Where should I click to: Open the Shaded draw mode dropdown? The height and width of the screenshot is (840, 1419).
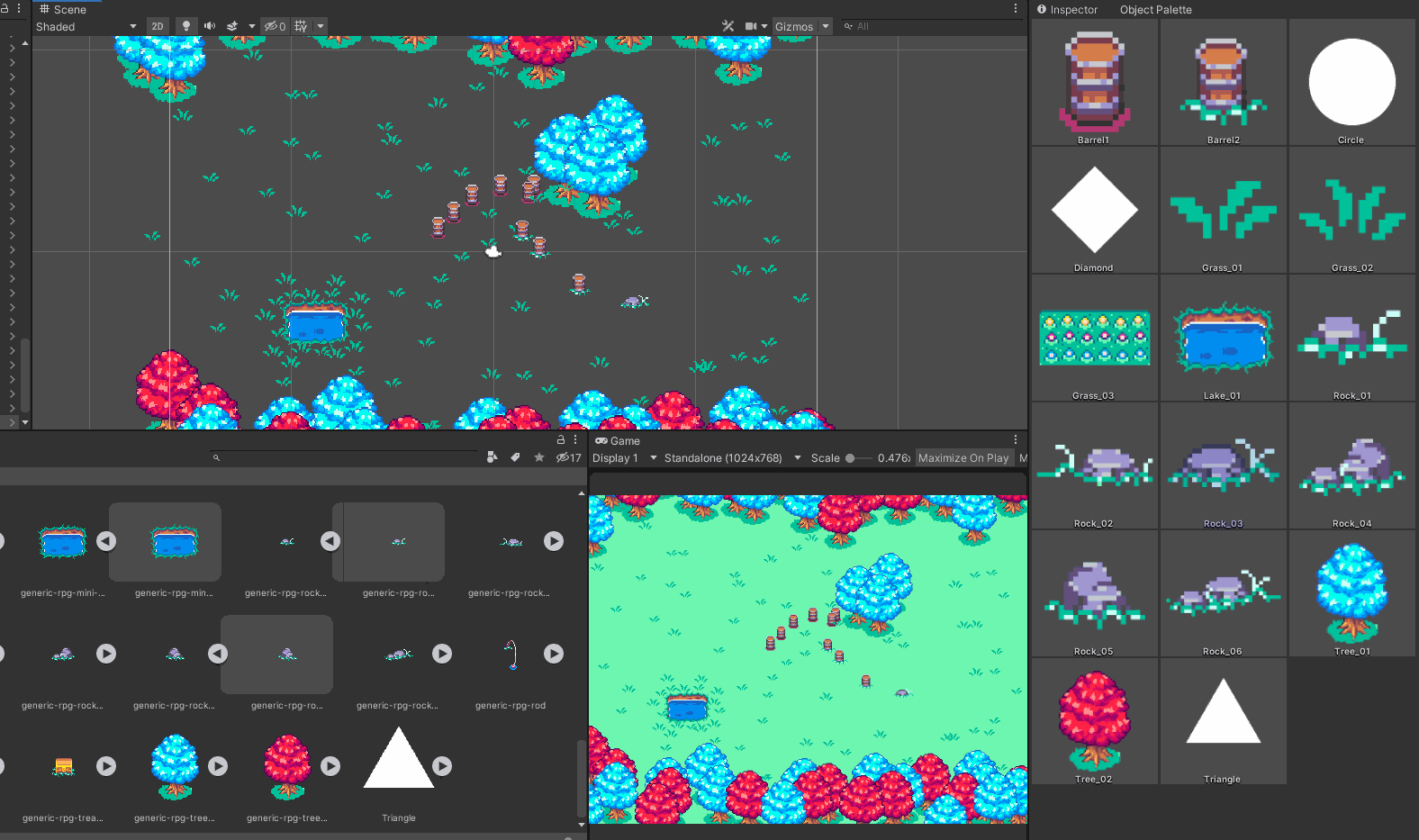(86, 26)
